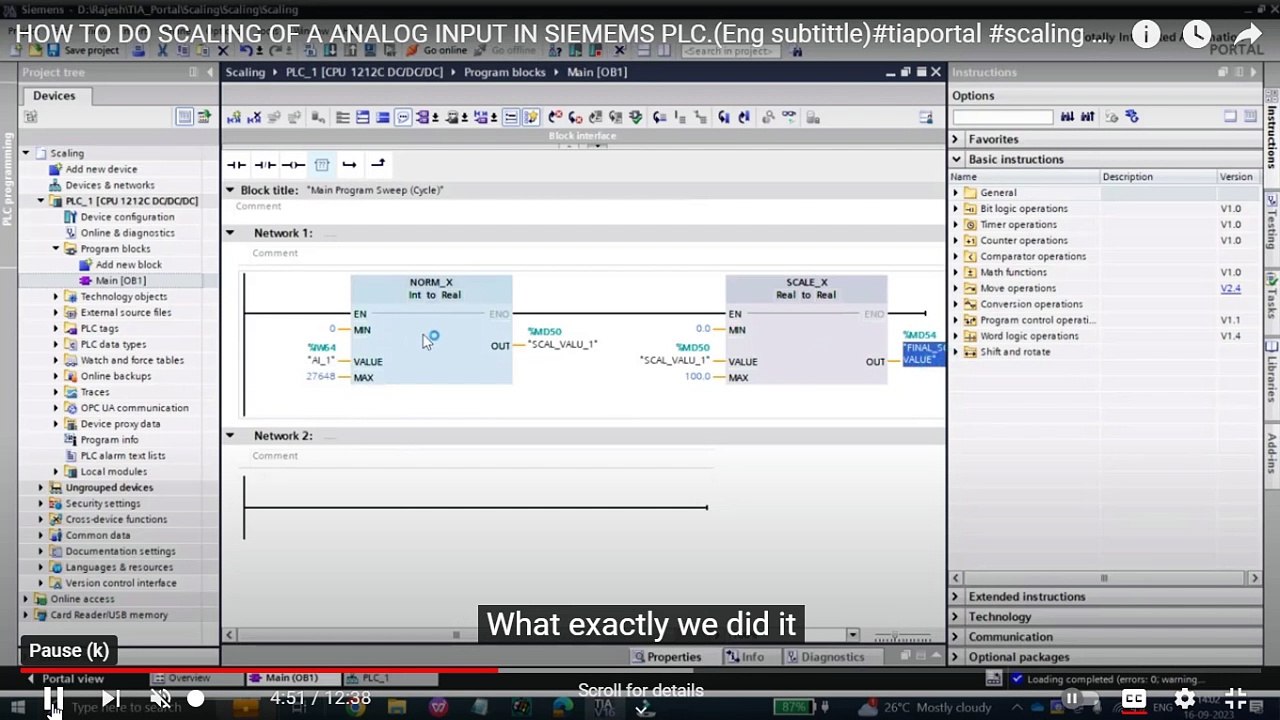Click the search down icon in Options
Viewport: 1280px width, 720px height.
coord(1067,117)
